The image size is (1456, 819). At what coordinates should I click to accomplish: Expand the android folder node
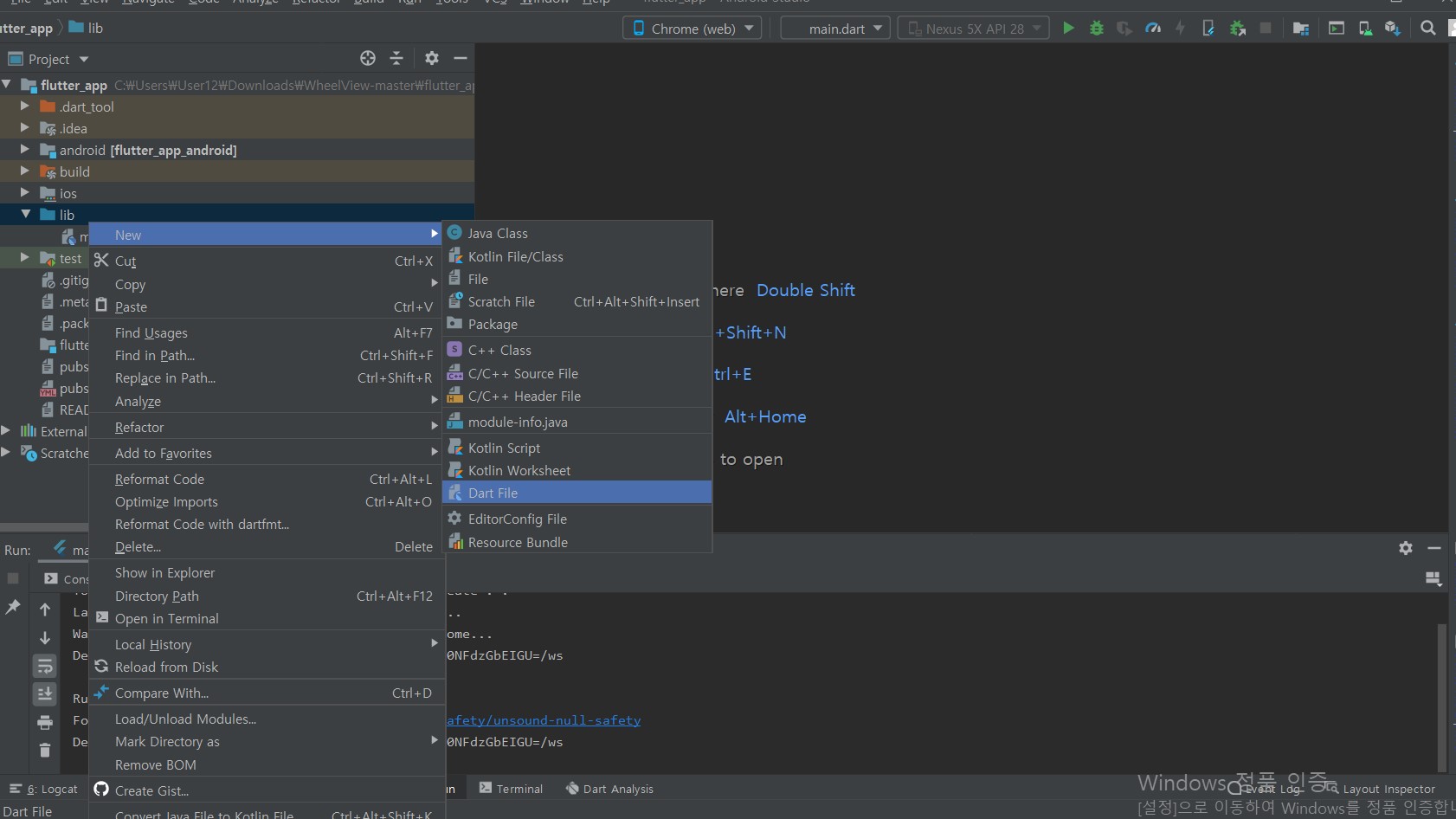point(25,150)
